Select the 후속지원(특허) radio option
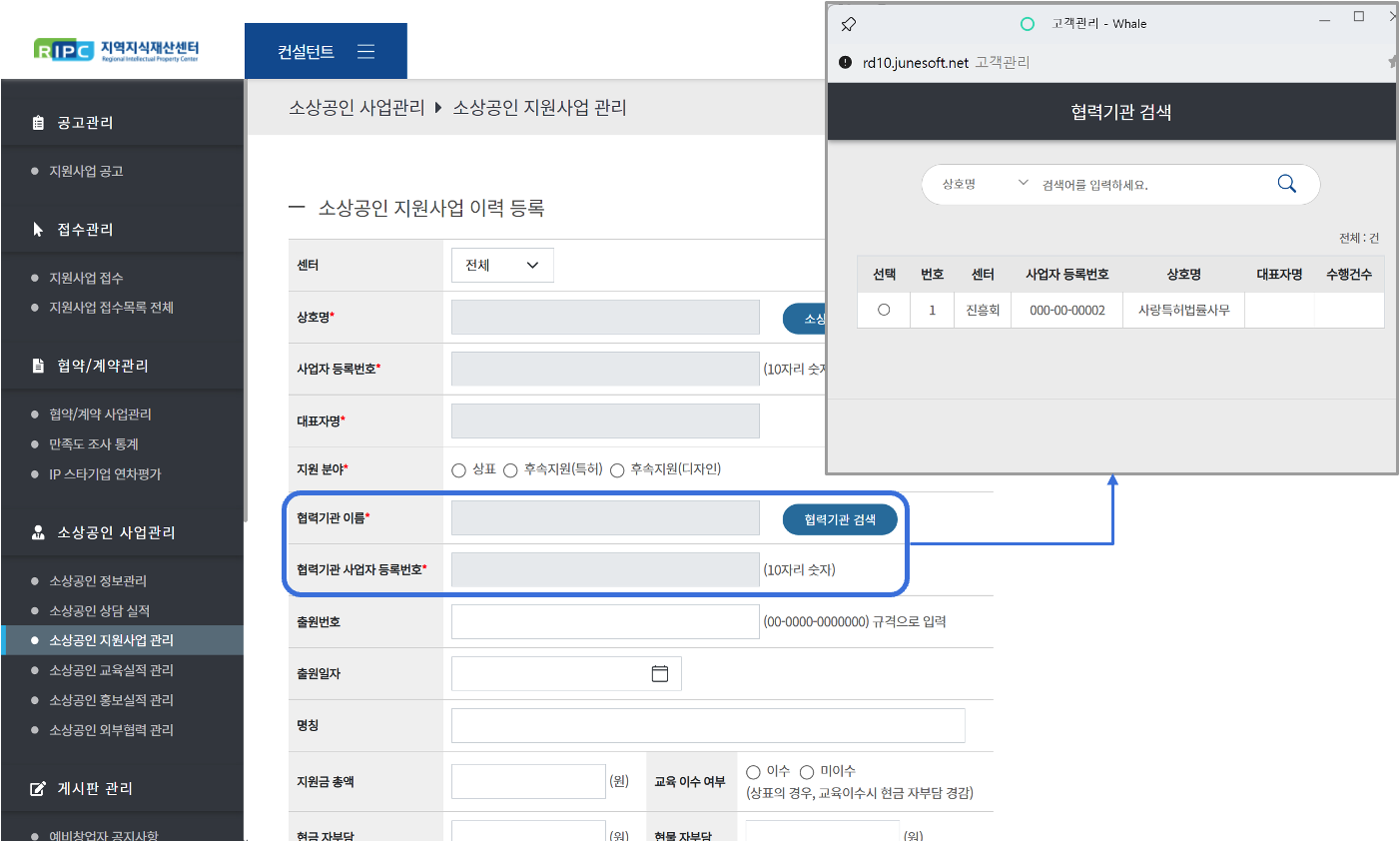Image resolution: width=1400 pixels, height=841 pixels. (510, 470)
